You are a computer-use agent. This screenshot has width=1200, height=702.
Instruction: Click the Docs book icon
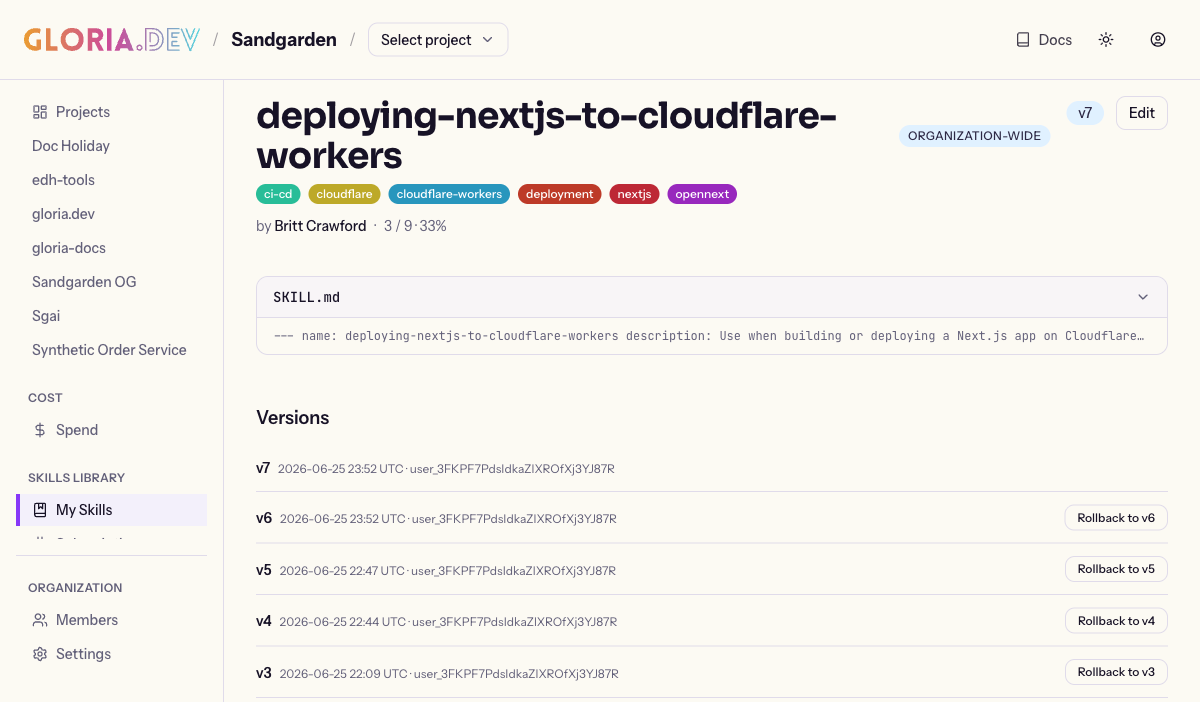coord(1023,40)
